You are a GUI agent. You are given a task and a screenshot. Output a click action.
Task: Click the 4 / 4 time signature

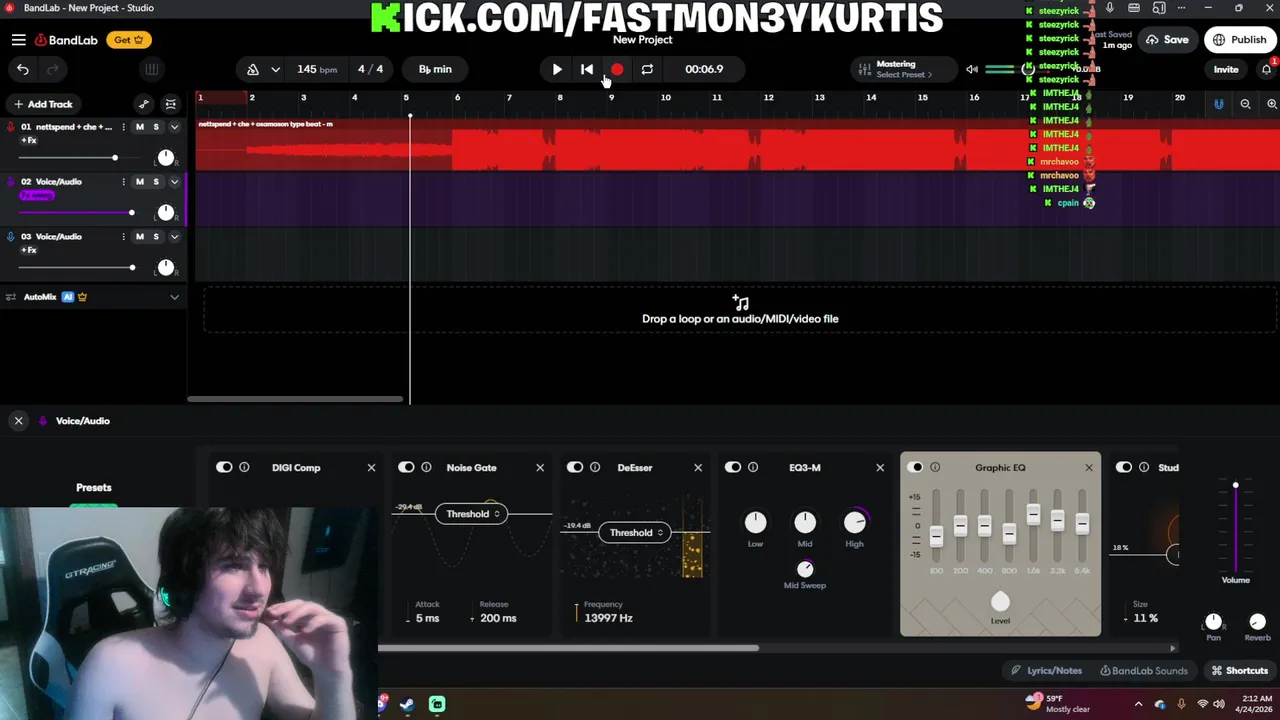(x=370, y=69)
